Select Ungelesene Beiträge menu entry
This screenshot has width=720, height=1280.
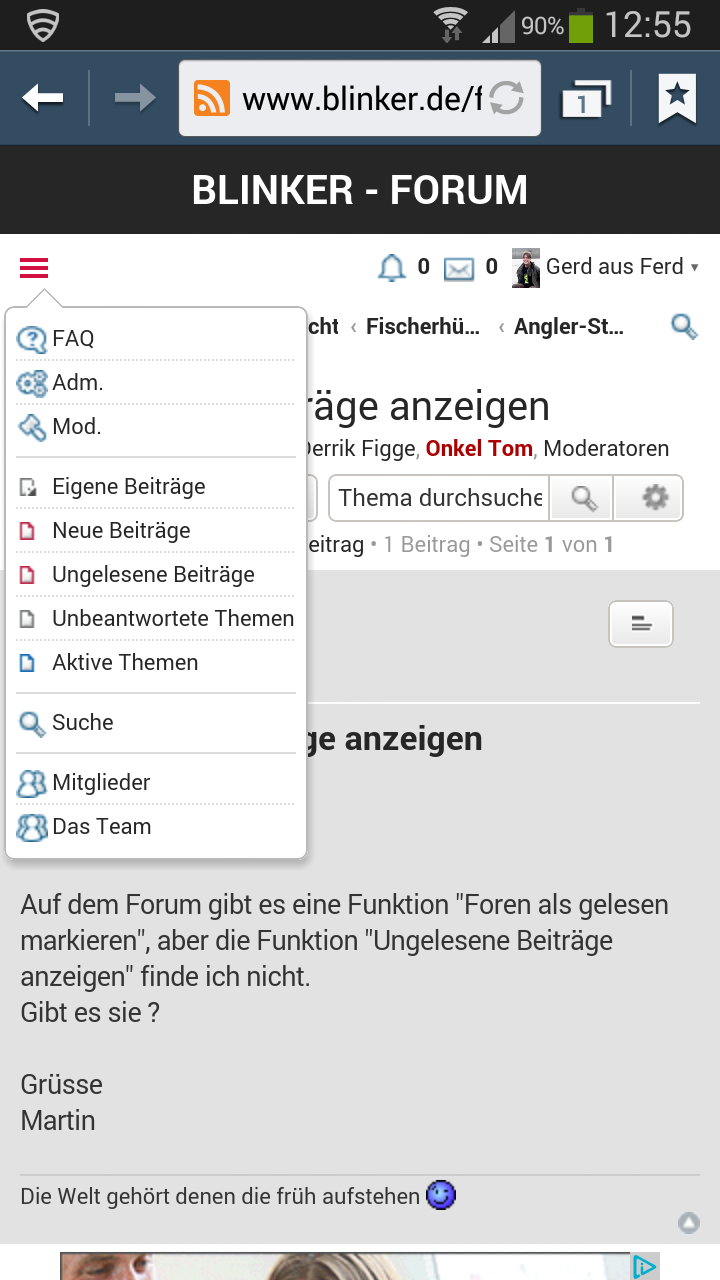(x=155, y=574)
